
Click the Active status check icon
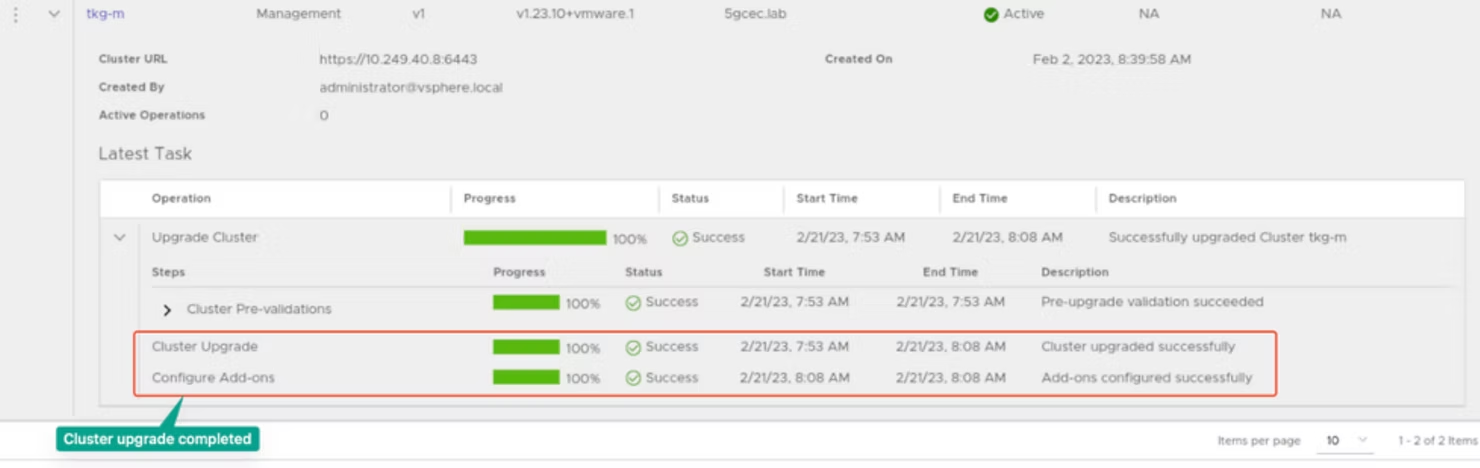[x=991, y=15]
